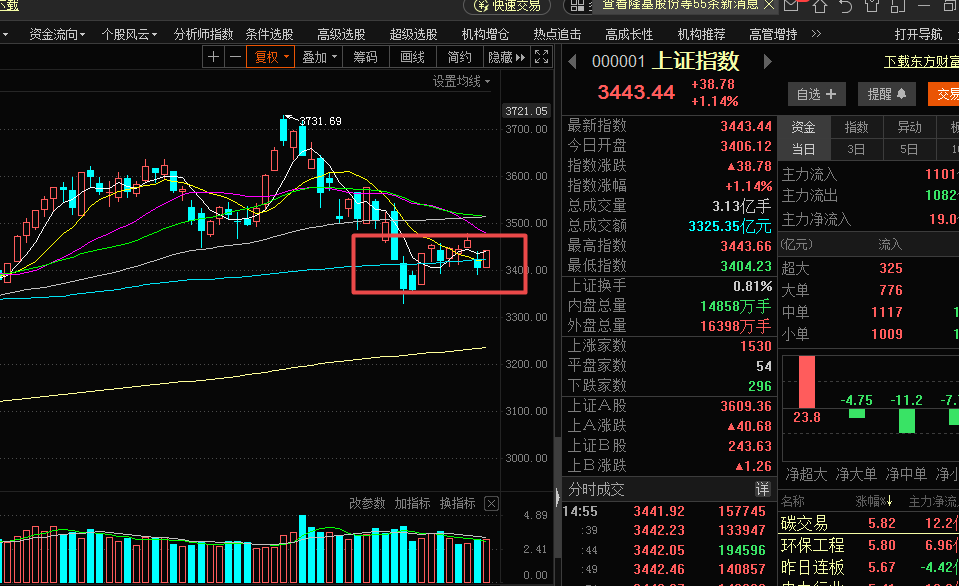This screenshot has height=586, width=959.
Task: Add index with 自选 + button
Action: click(816, 94)
